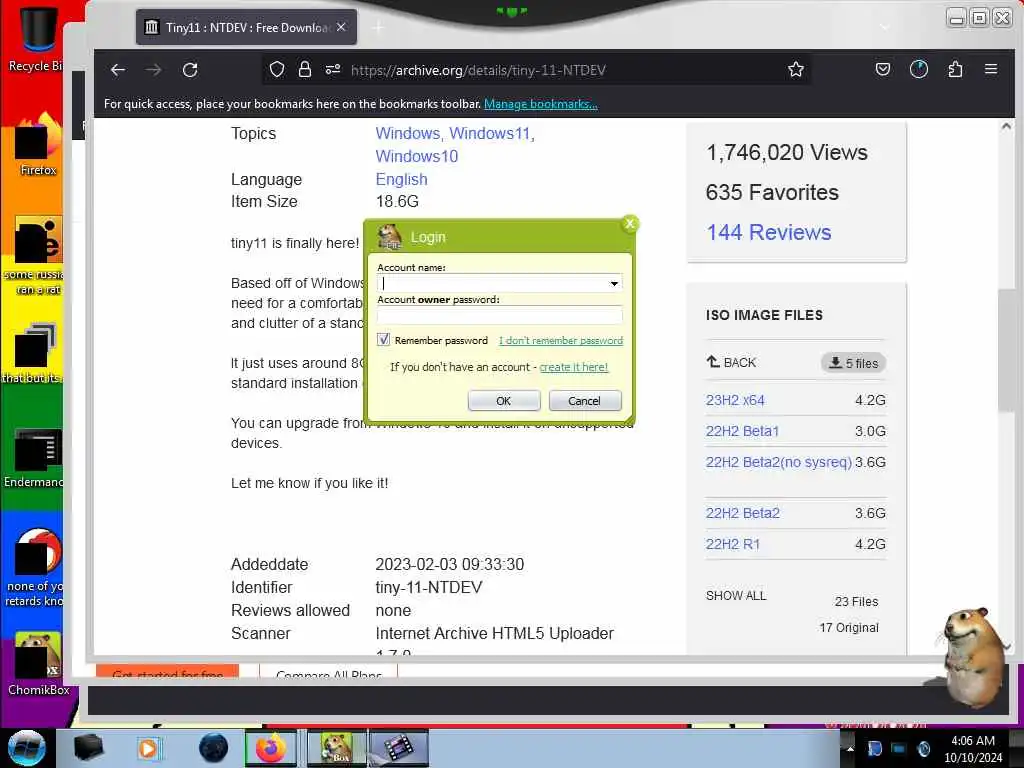The width and height of the screenshot is (1024, 768).
Task: Open 144 Reviews link
Action: click(769, 232)
